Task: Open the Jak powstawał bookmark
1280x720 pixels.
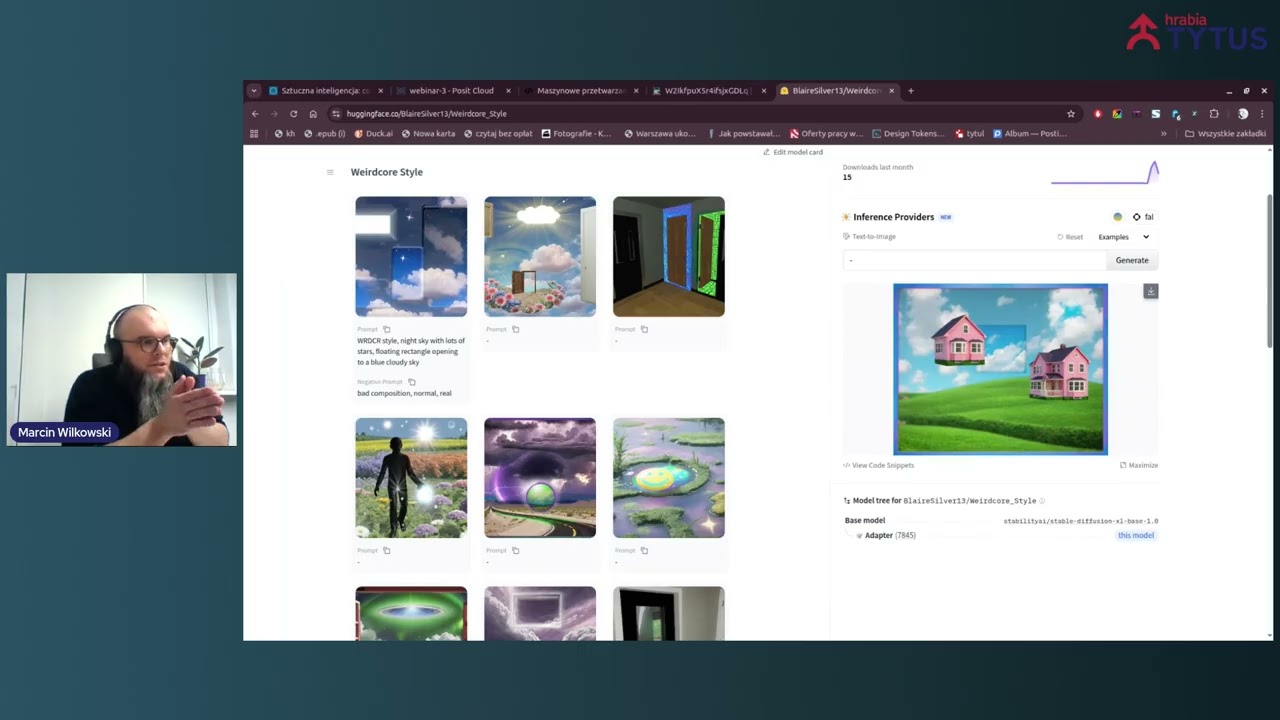Action: click(743, 133)
